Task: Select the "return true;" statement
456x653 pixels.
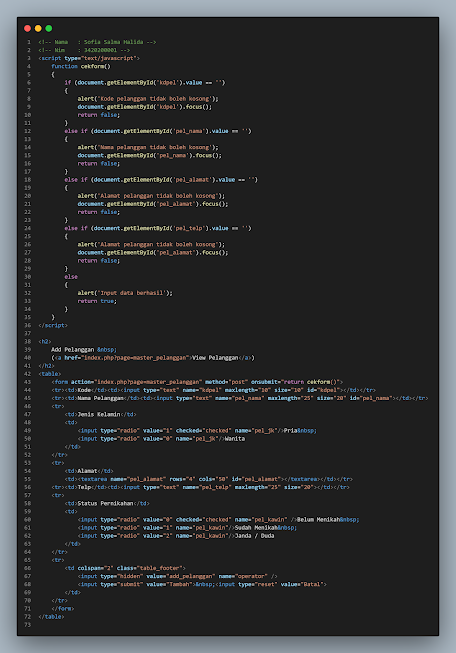Action: [97, 301]
